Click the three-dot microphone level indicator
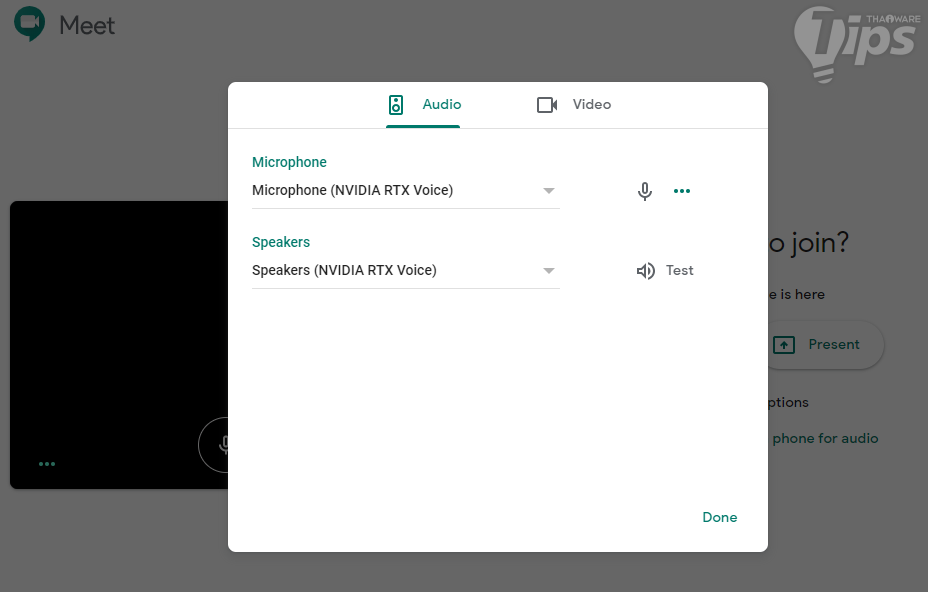The width and height of the screenshot is (928, 592). [x=682, y=191]
